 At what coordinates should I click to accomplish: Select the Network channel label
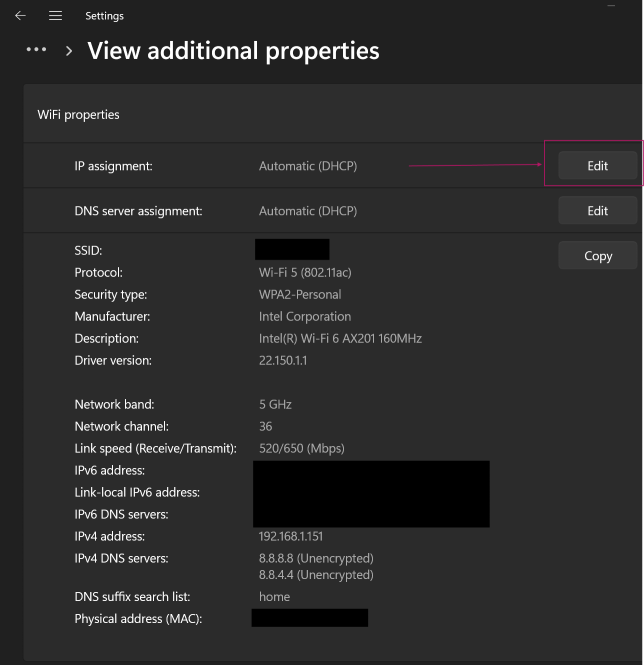pos(121,426)
